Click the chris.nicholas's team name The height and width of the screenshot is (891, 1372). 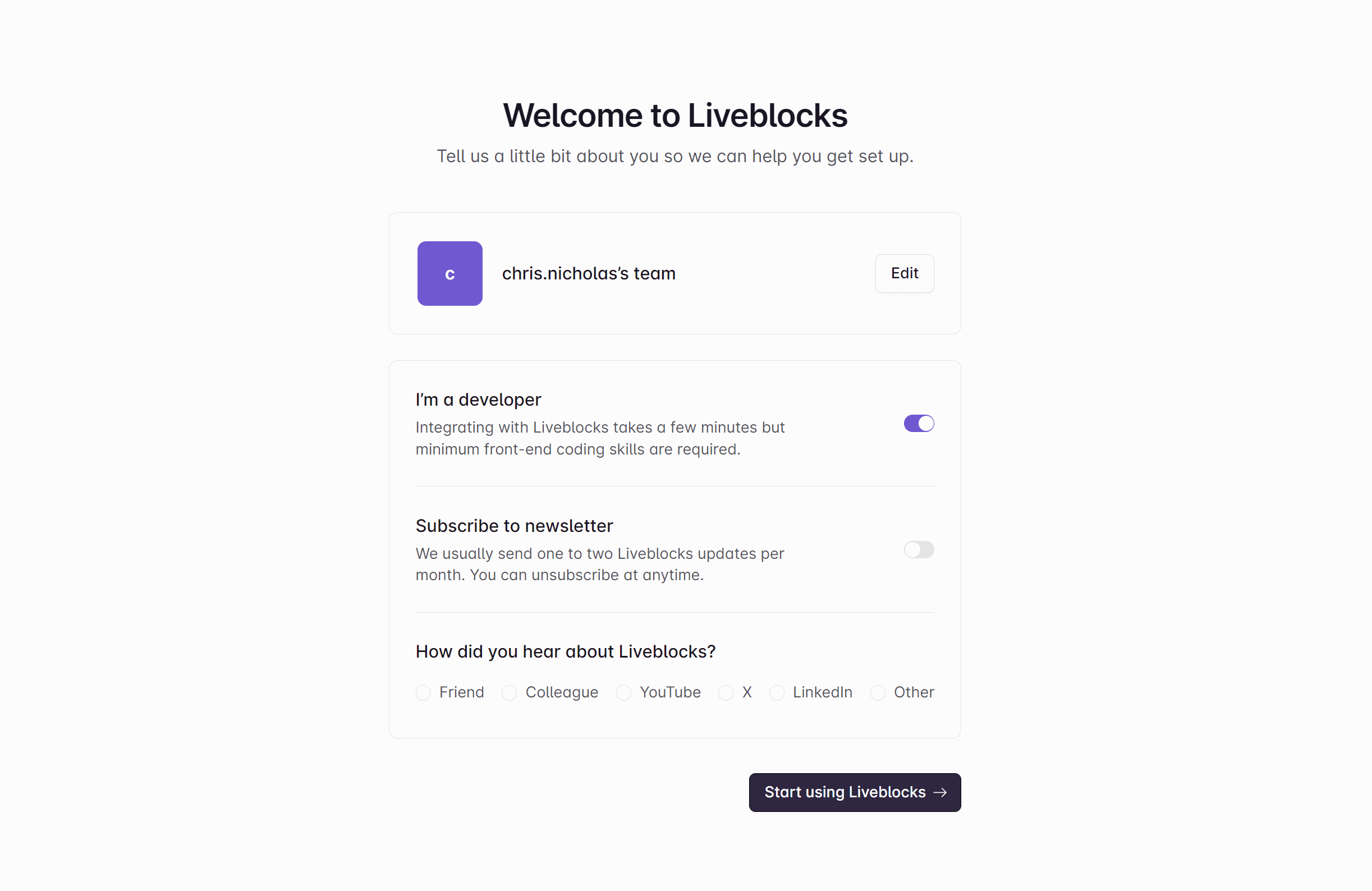point(589,273)
